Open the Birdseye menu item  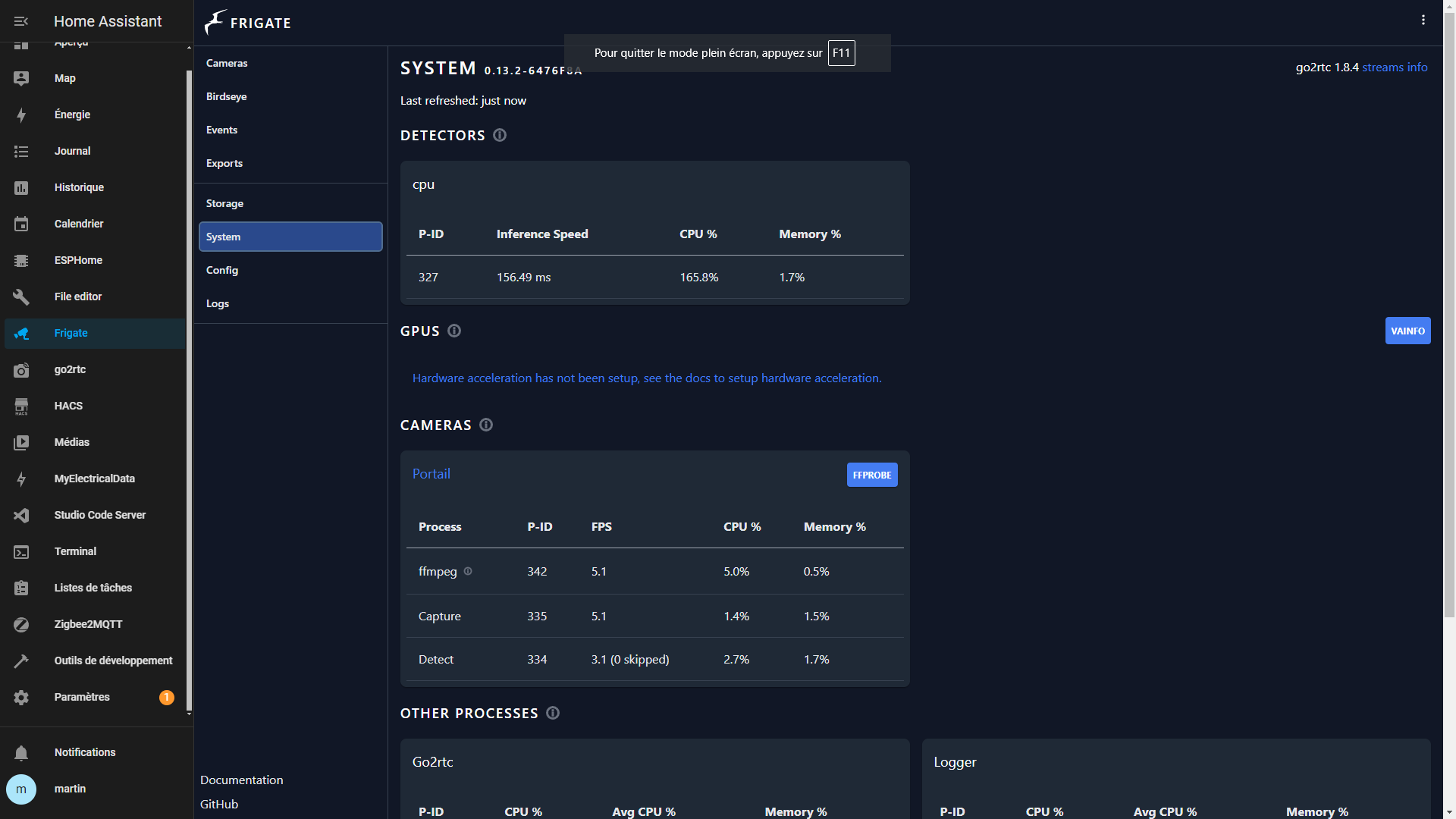click(x=226, y=96)
